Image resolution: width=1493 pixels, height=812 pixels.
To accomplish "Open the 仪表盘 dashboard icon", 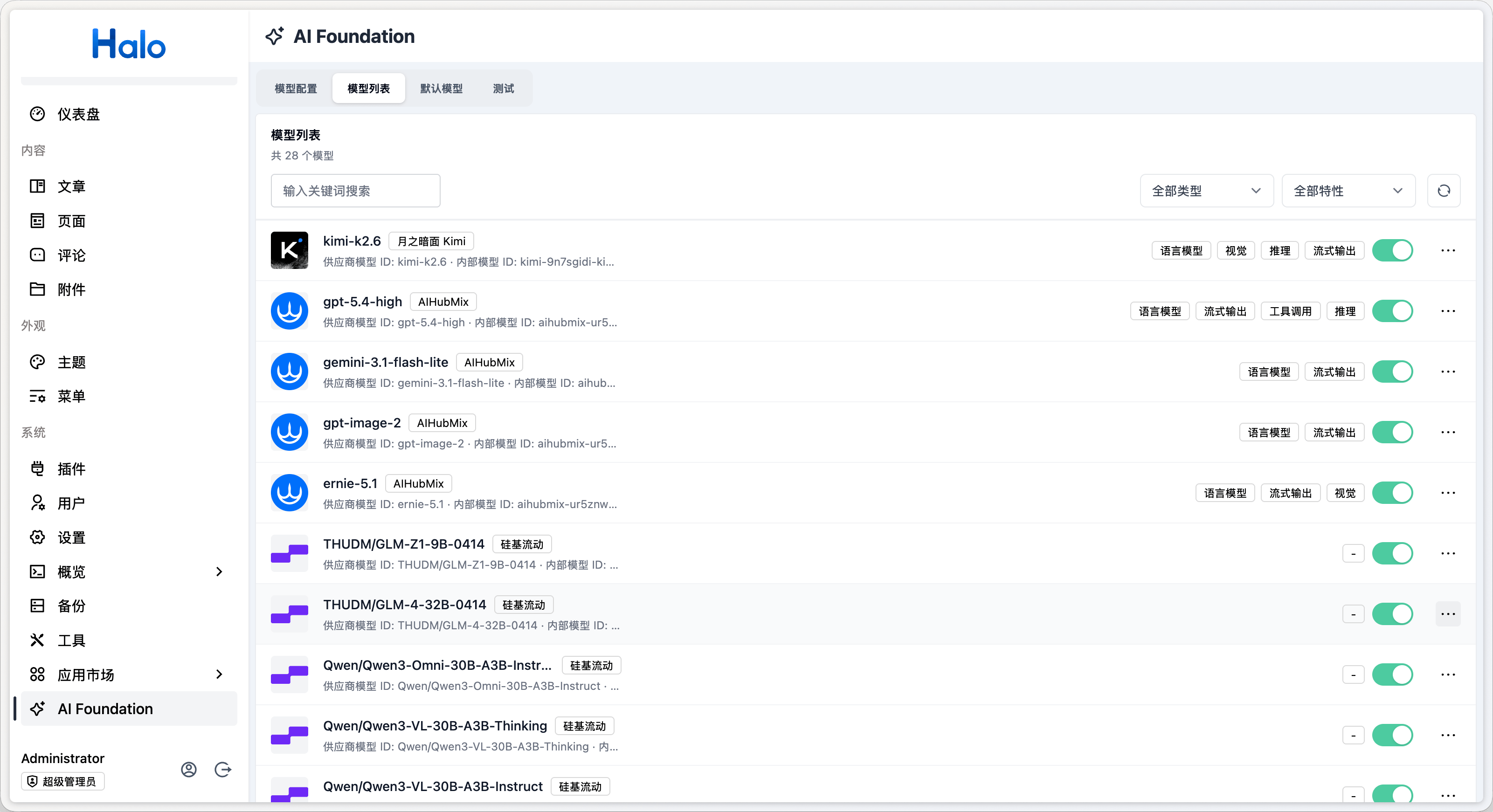I will (37, 114).
